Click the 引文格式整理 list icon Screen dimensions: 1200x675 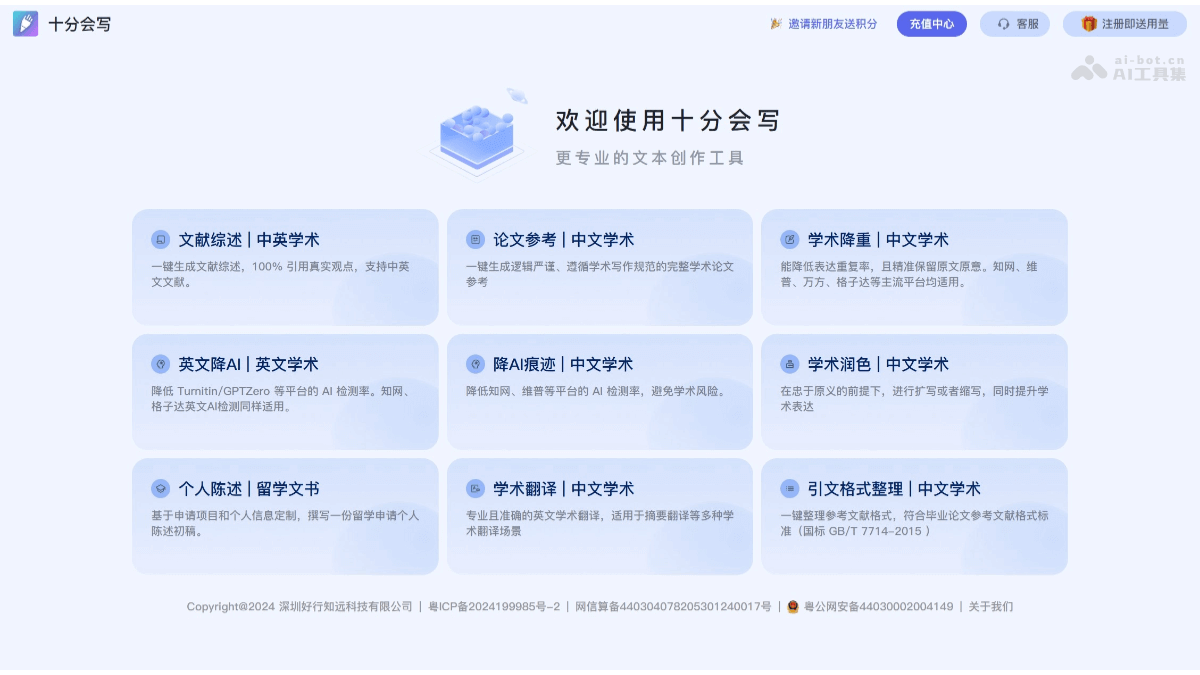789,489
